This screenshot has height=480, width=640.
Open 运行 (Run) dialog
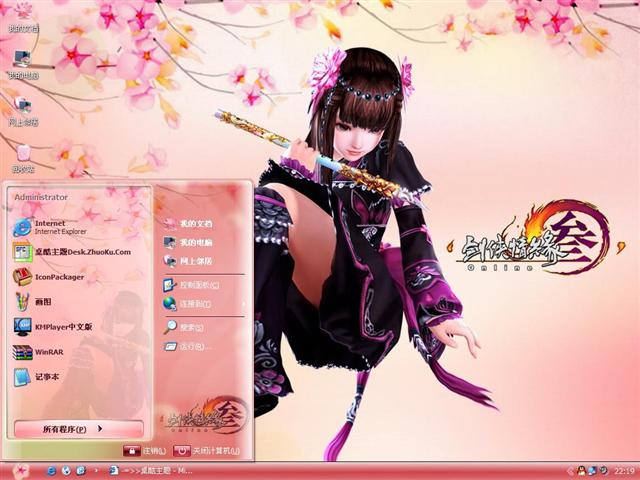click(187, 347)
